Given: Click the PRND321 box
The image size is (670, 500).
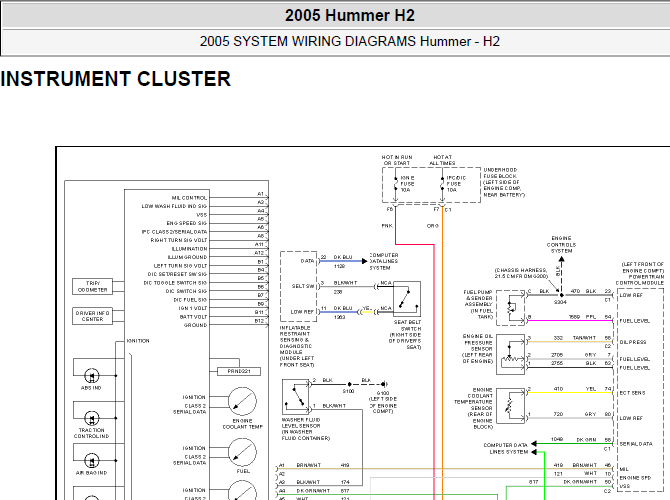Looking at the screenshot, I should pyautogui.click(x=239, y=371).
